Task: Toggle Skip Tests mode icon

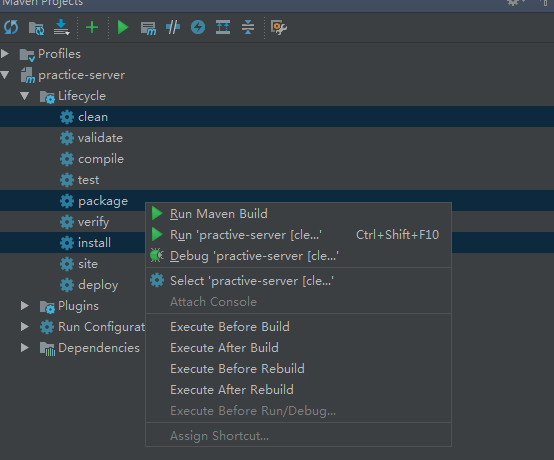Action: (173, 27)
